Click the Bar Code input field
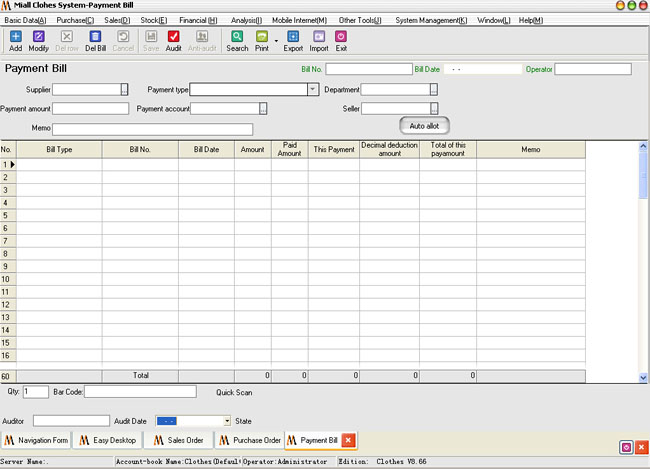 (x=141, y=392)
